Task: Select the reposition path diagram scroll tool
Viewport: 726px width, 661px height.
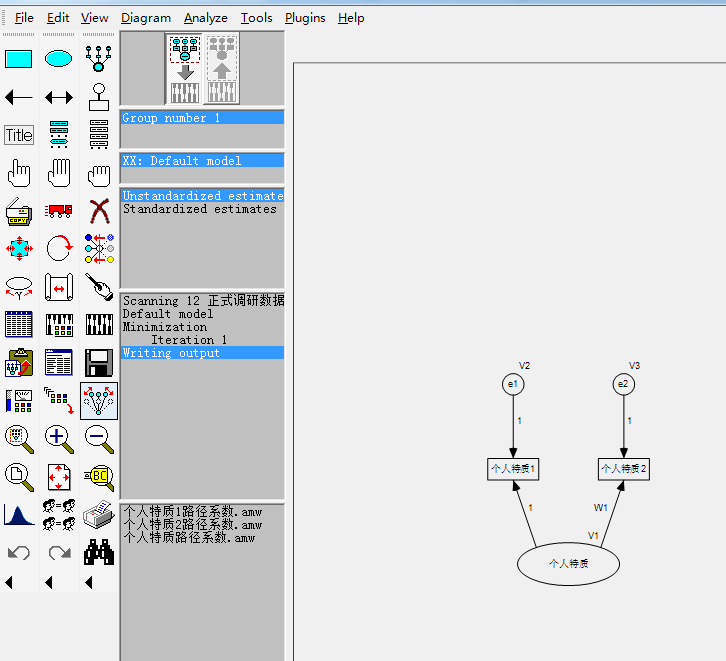Action: (59, 287)
